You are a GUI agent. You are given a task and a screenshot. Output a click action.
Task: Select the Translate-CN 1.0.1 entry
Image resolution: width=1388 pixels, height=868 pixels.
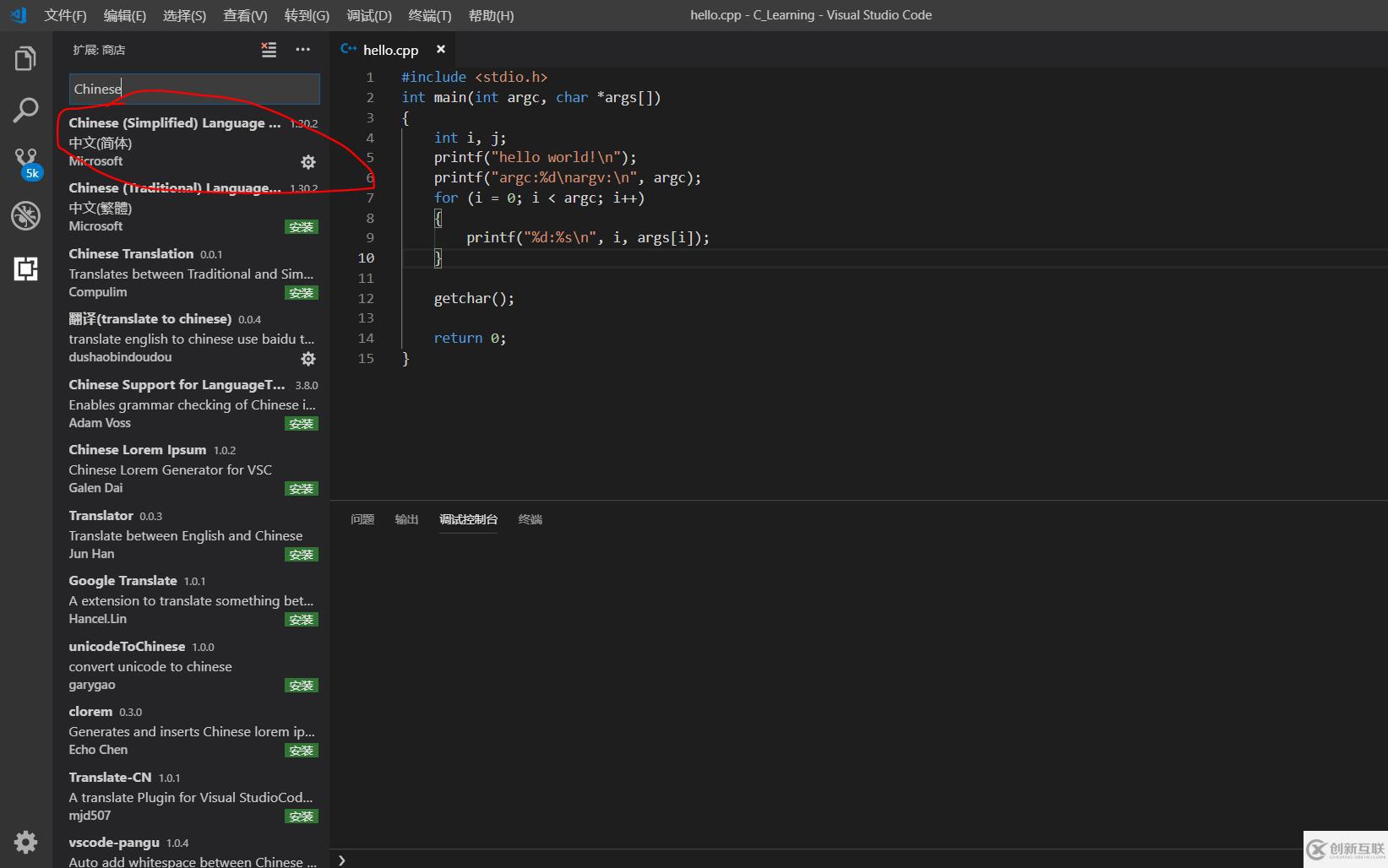pyautogui.click(x=191, y=796)
